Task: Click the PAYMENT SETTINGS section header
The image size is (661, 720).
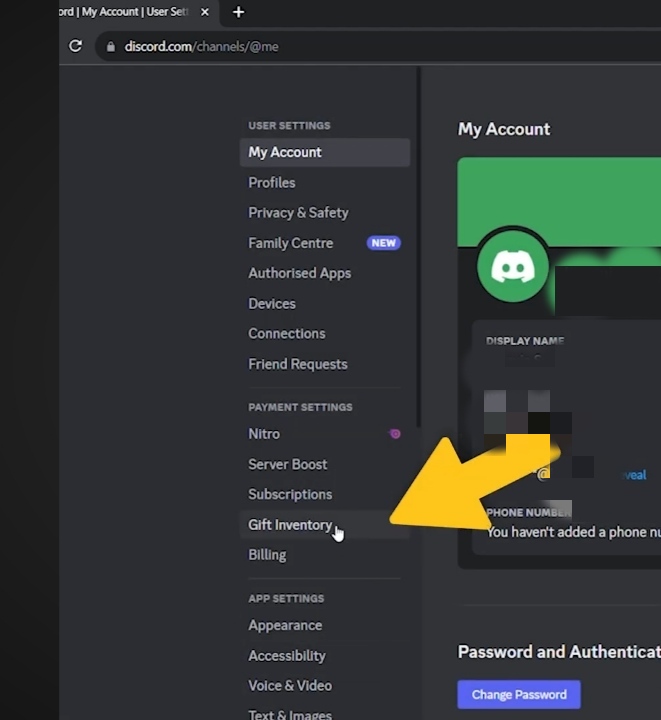Action: 300,407
